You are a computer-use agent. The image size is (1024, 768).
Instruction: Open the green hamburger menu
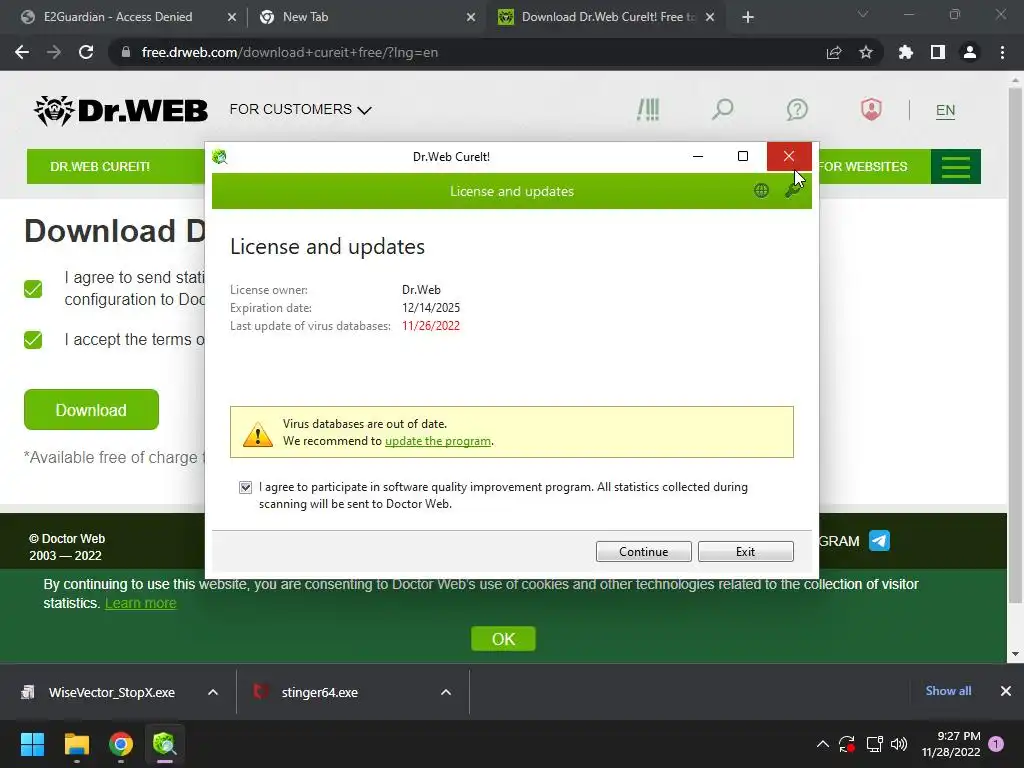click(x=955, y=167)
